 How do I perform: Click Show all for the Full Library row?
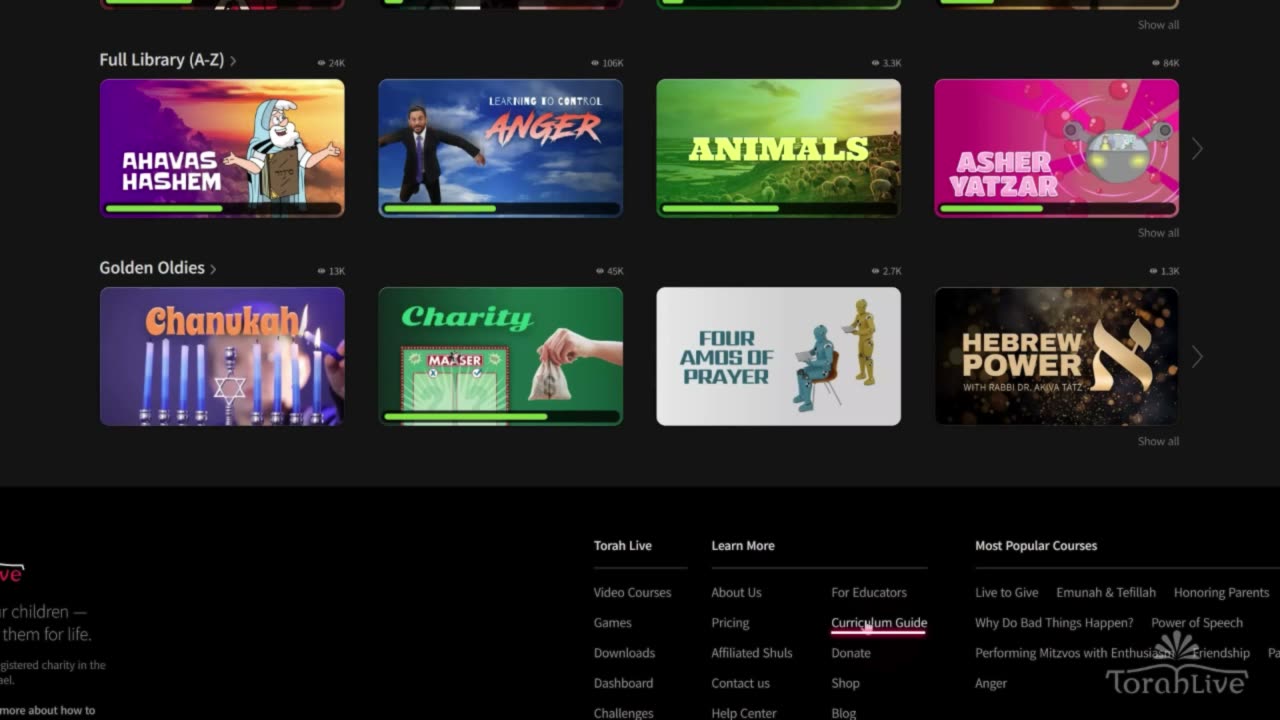(1158, 233)
